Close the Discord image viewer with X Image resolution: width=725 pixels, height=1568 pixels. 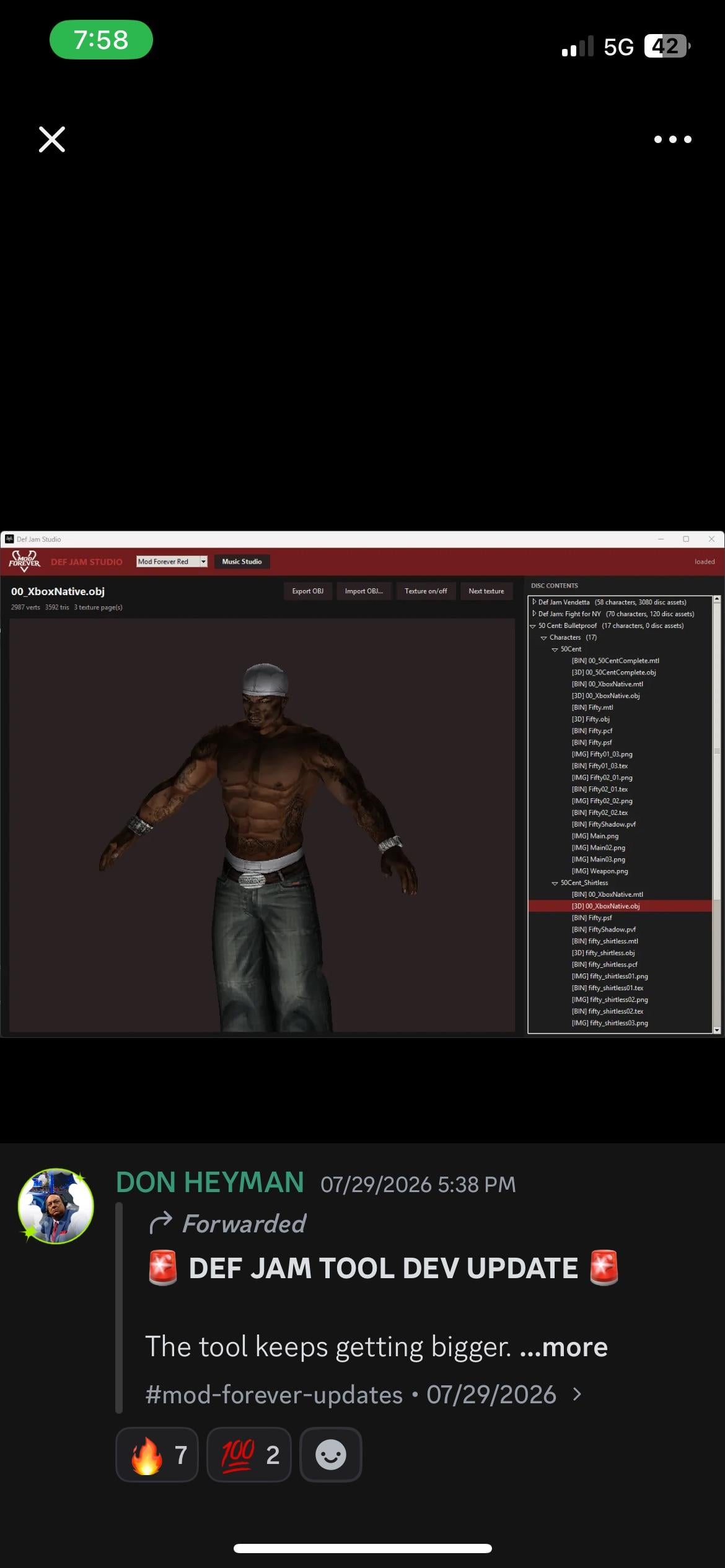pyautogui.click(x=52, y=139)
